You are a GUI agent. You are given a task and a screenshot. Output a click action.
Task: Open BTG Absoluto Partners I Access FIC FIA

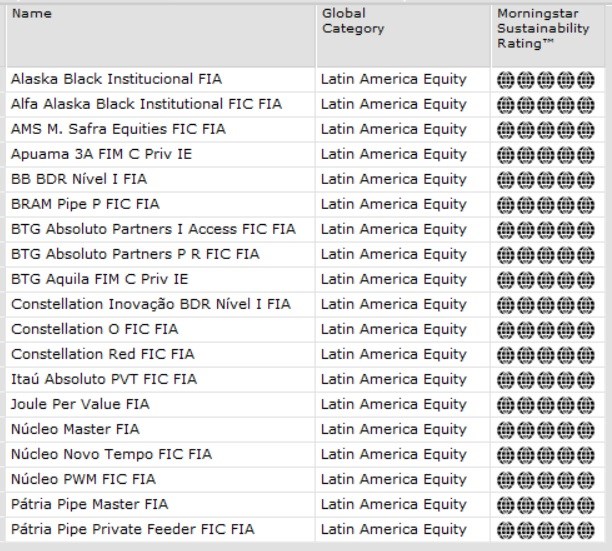pyautogui.click(x=153, y=229)
